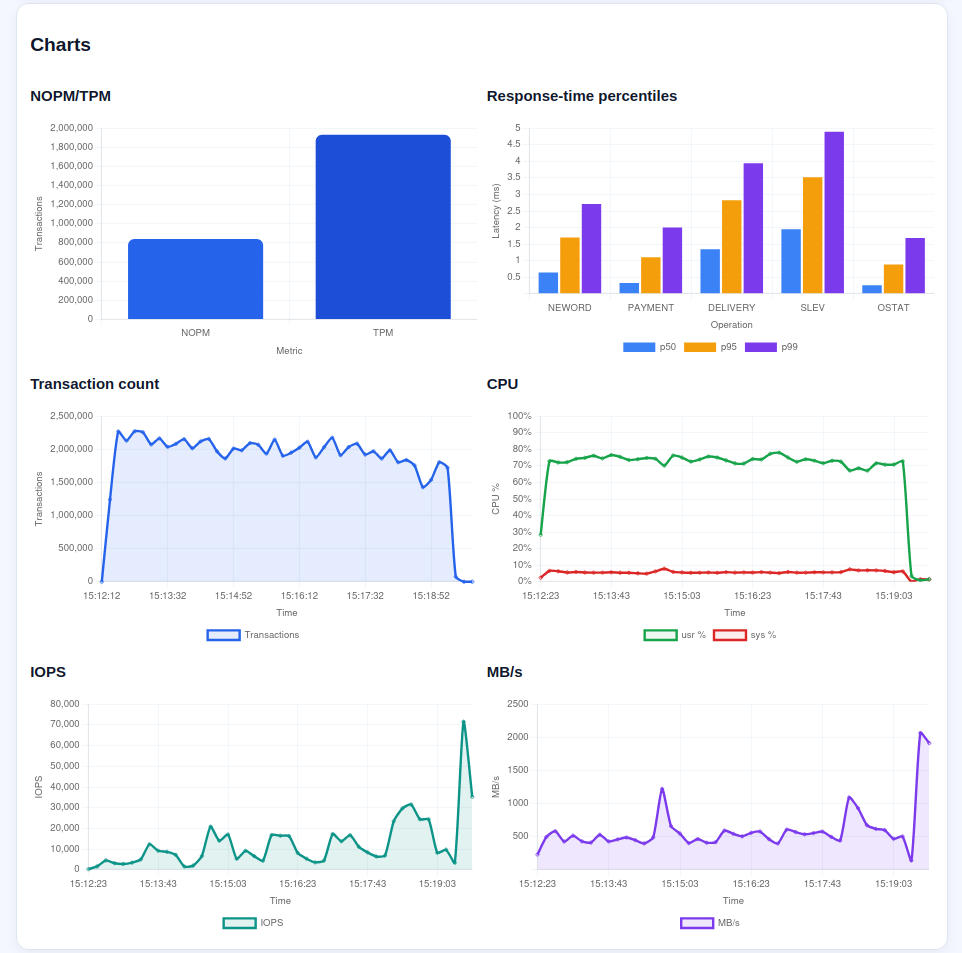Click the 'NEWORD' axis label

click(569, 308)
